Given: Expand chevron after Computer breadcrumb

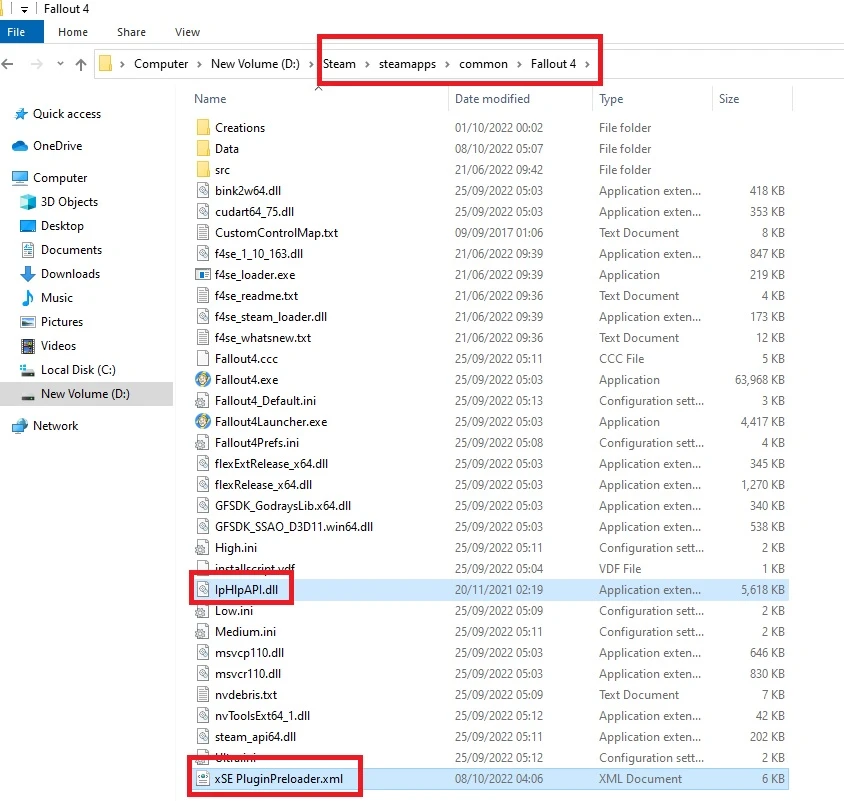Looking at the screenshot, I should 199,65.
